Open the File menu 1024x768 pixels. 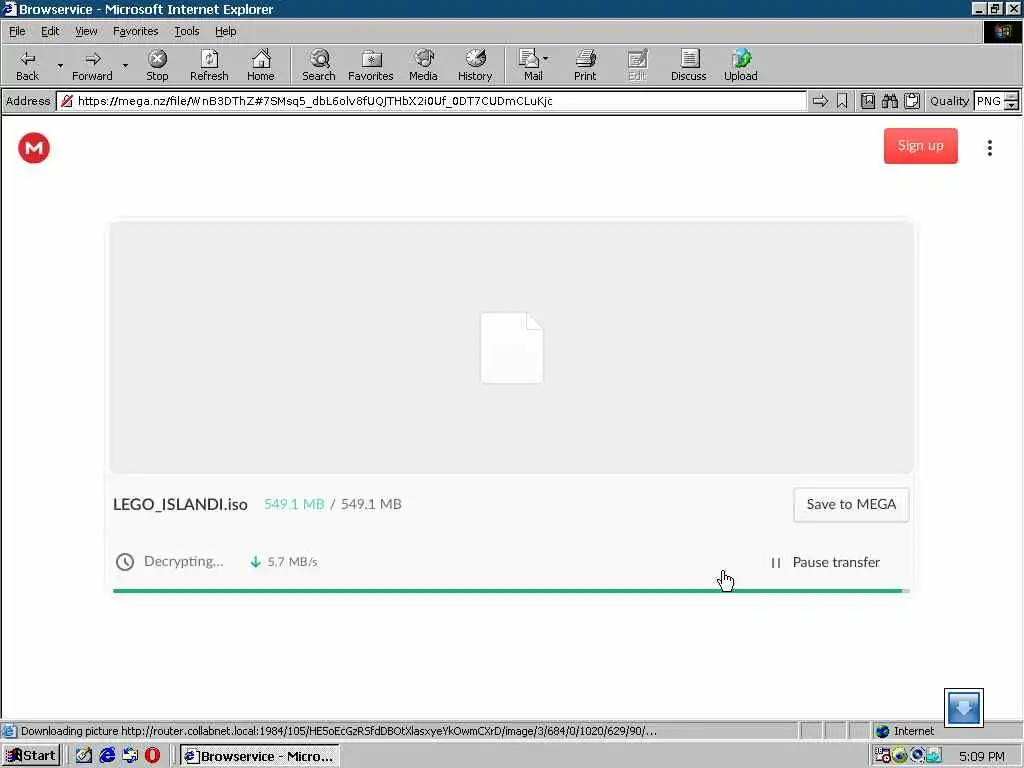(x=17, y=31)
